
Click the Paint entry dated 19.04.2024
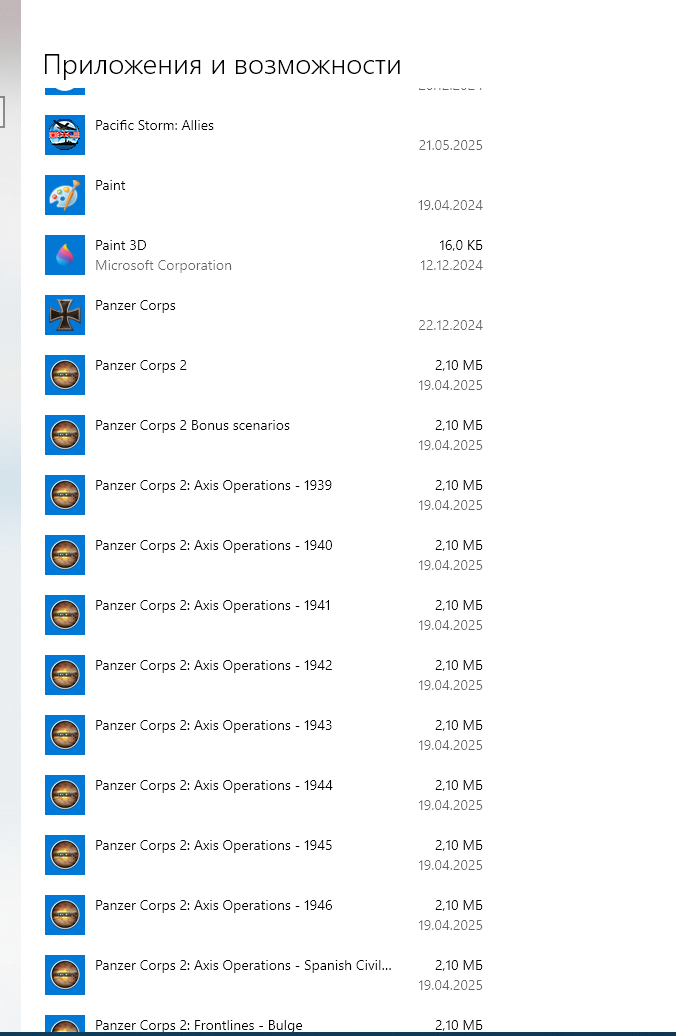(264, 195)
